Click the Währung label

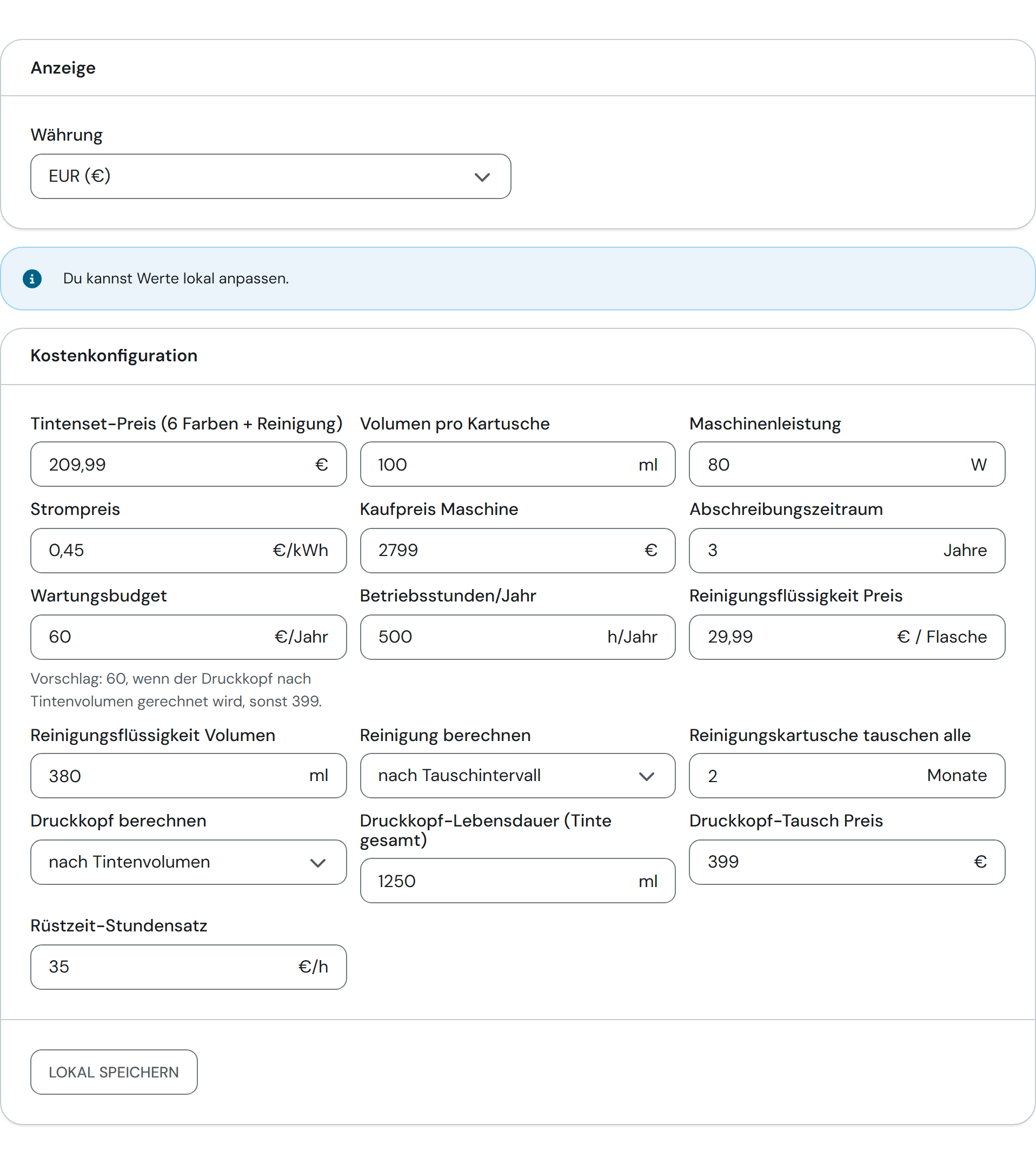67,135
